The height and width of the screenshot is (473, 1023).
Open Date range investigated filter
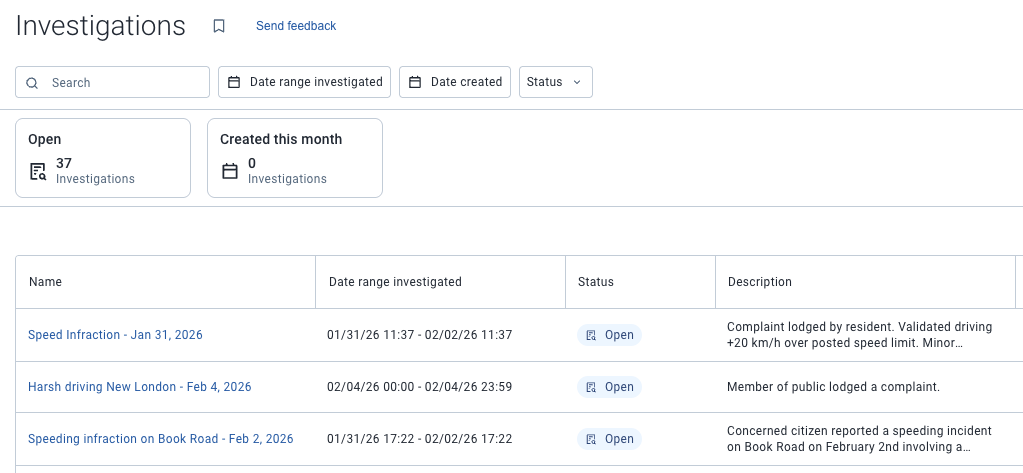[x=305, y=82]
